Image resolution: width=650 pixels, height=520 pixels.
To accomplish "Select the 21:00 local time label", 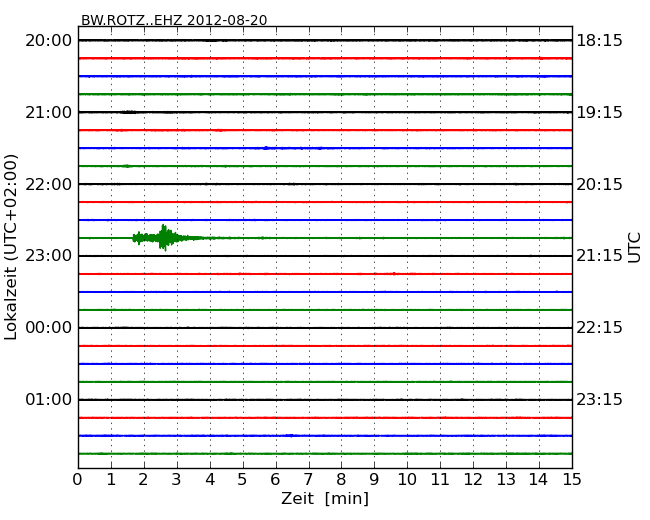I will (49, 112).
